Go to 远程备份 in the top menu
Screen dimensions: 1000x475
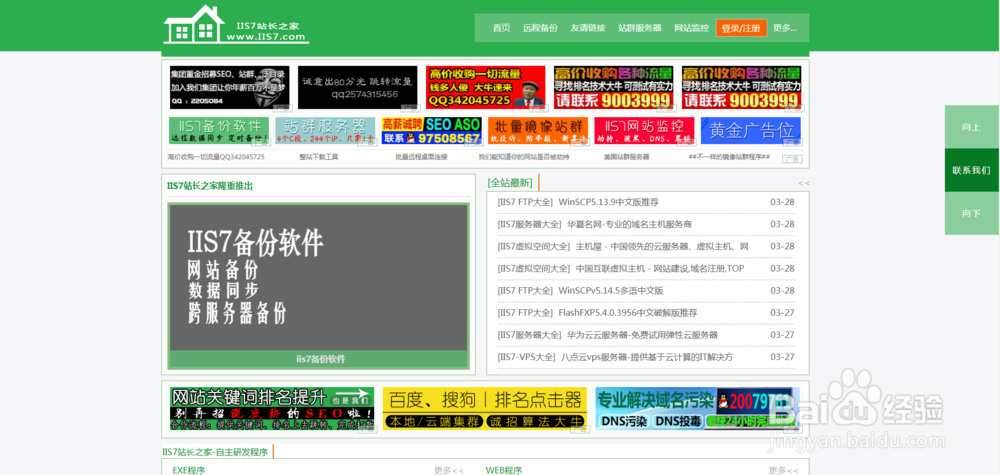click(540, 28)
